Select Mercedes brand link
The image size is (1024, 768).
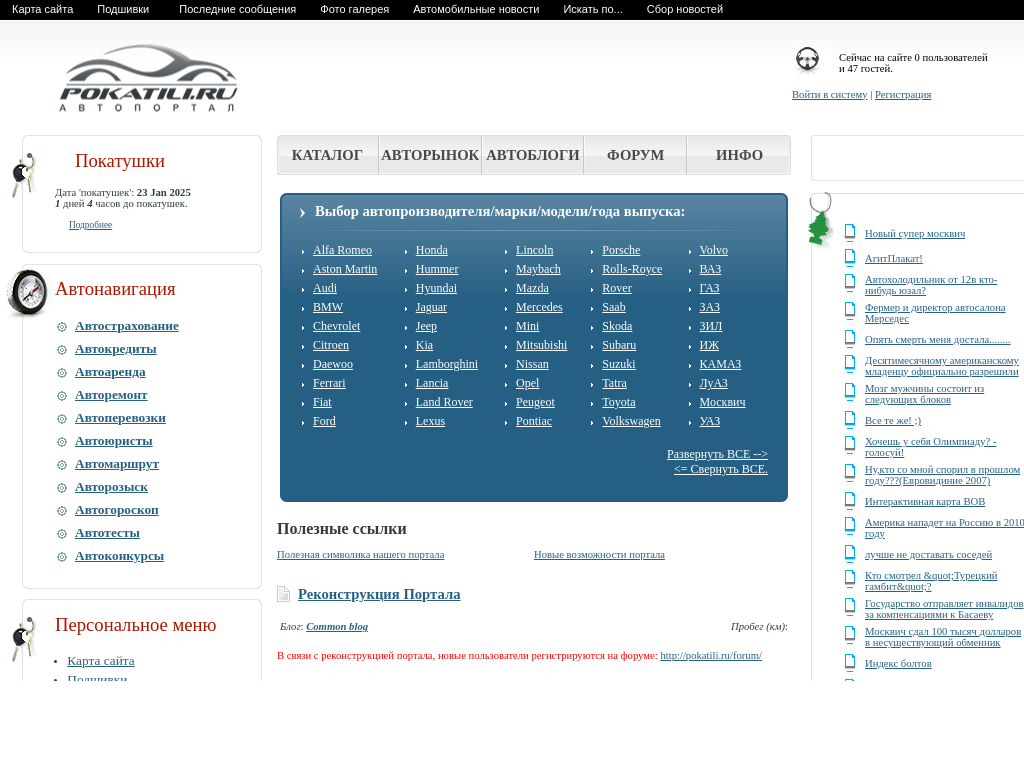539,307
